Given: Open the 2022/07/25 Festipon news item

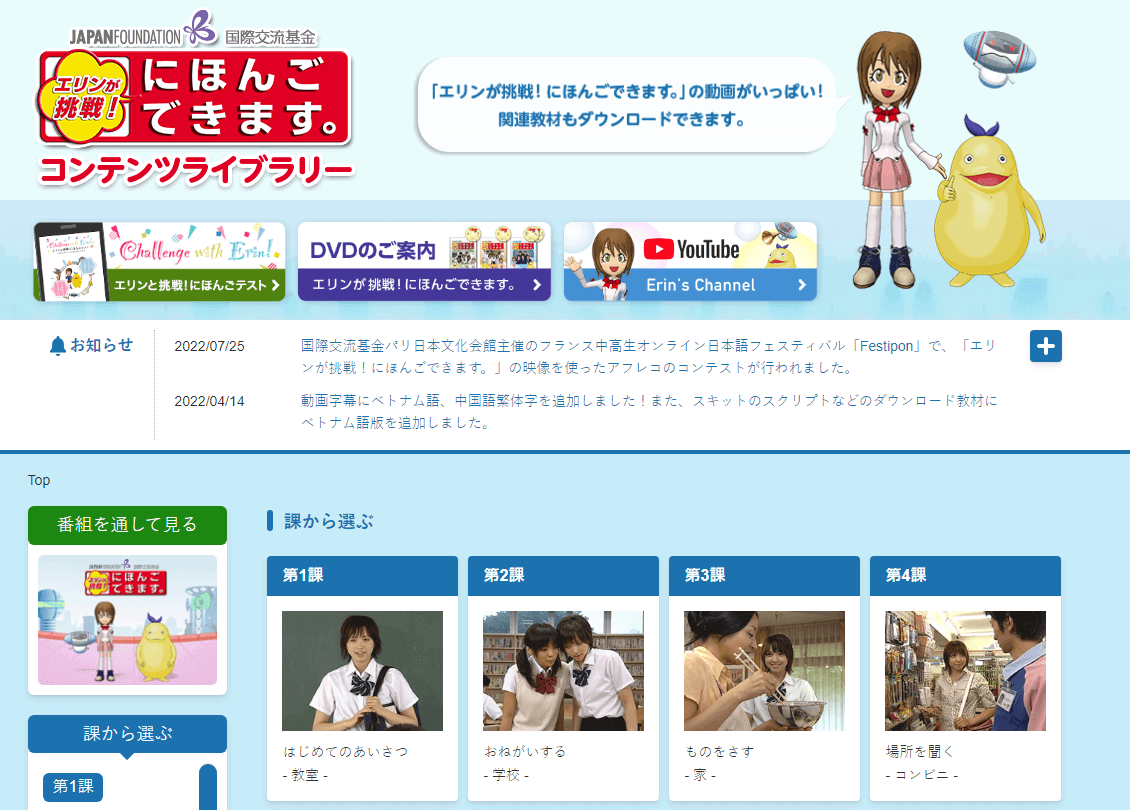Looking at the screenshot, I should 649,357.
